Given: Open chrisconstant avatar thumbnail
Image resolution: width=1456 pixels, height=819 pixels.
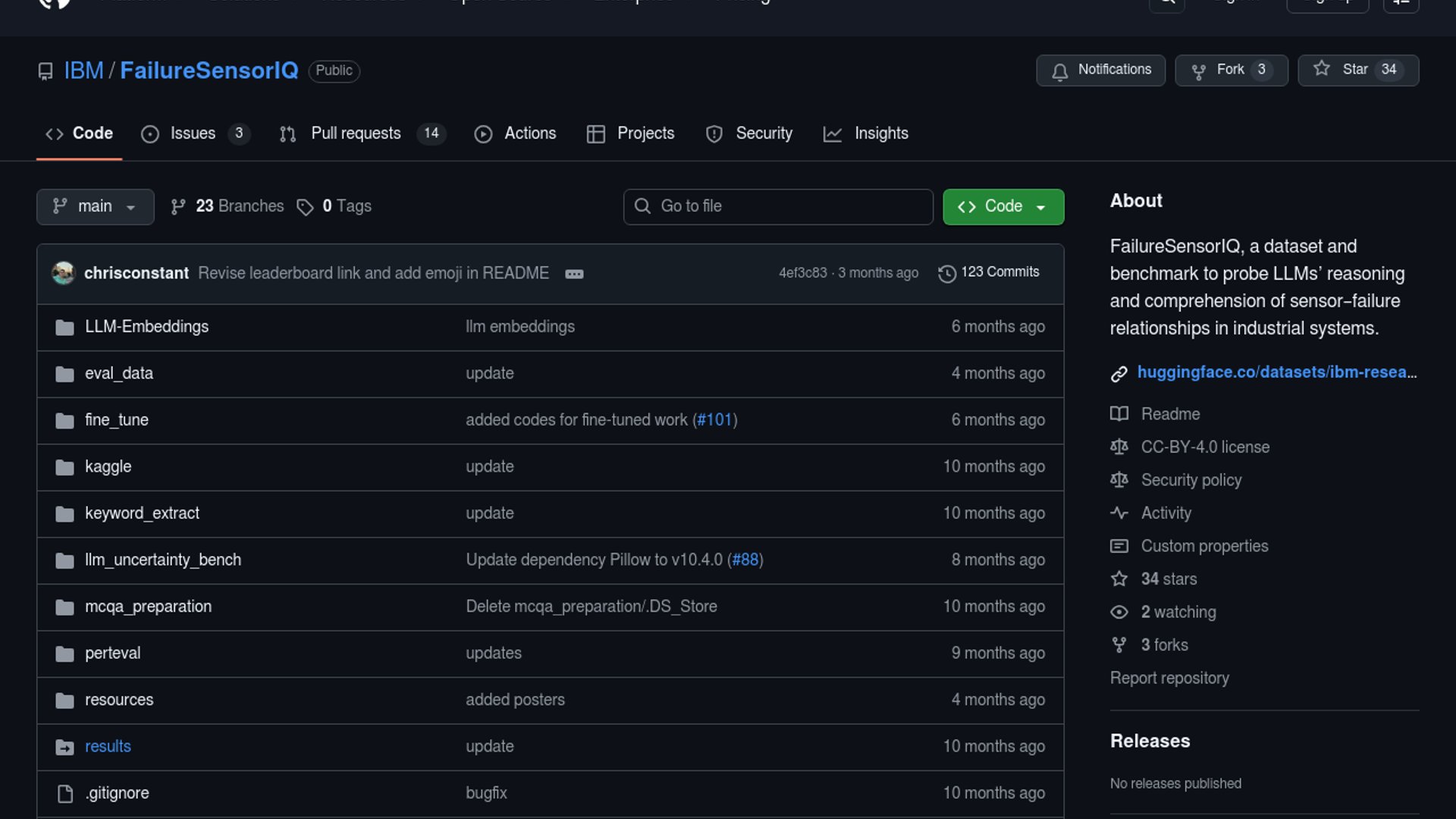Looking at the screenshot, I should [64, 273].
